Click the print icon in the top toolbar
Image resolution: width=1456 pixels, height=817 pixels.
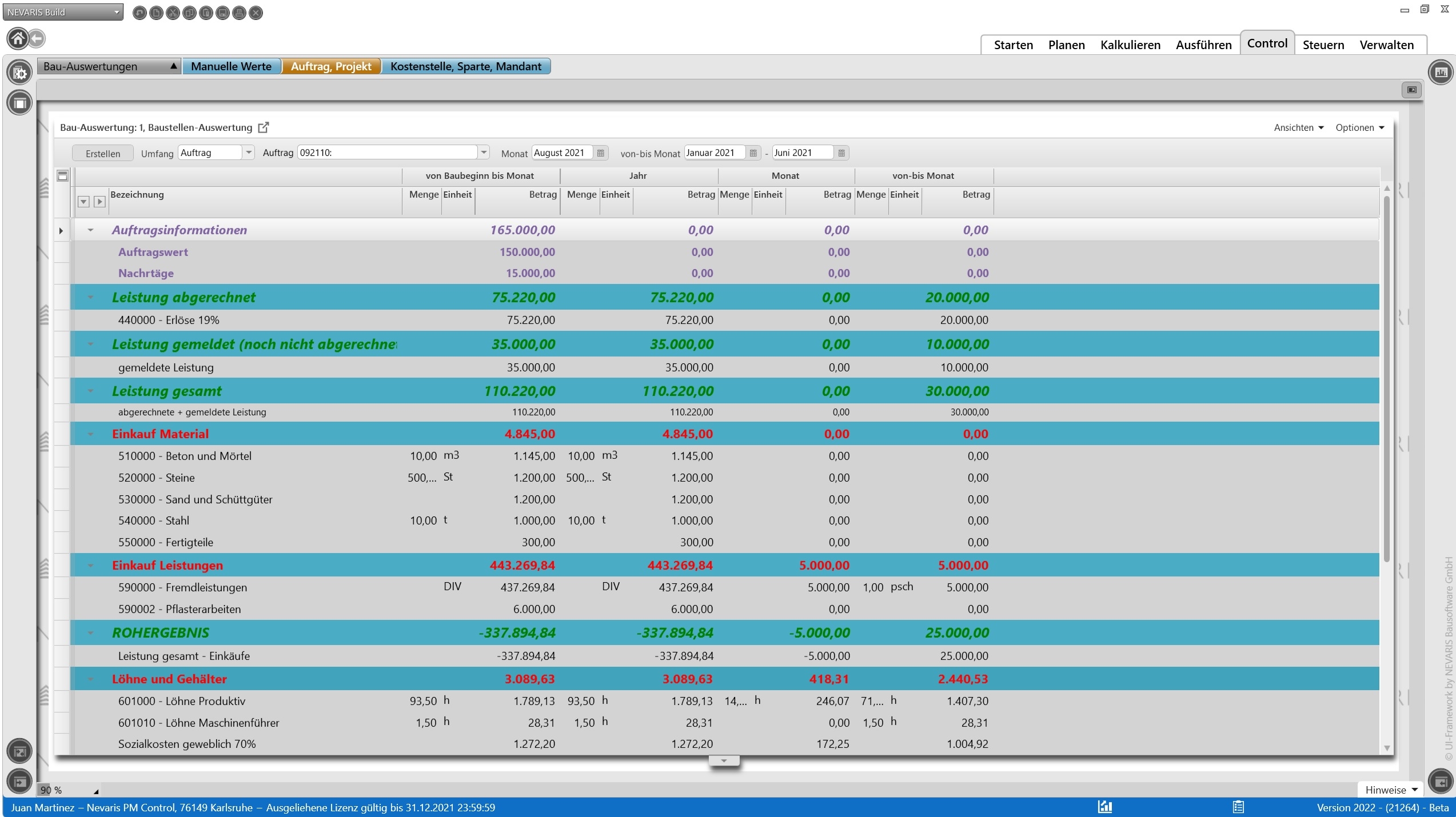tap(240, 13)
